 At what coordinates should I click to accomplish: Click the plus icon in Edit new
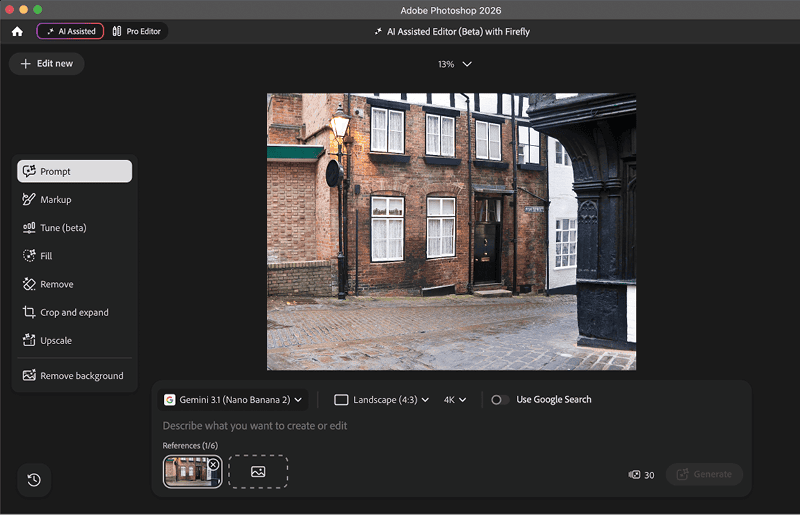[x=26, y=64]
